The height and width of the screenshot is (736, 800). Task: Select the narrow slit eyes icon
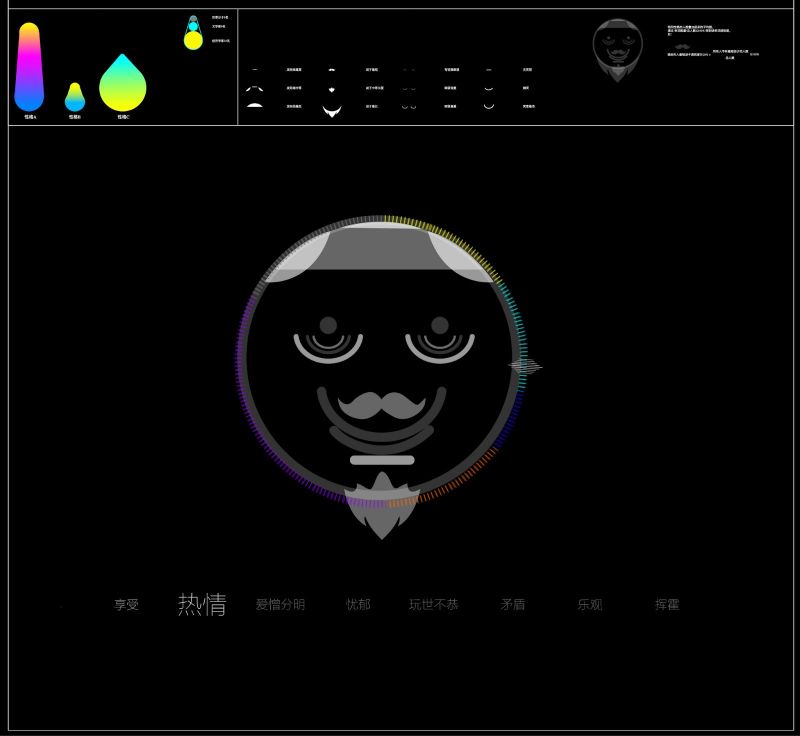pos(408,69)
